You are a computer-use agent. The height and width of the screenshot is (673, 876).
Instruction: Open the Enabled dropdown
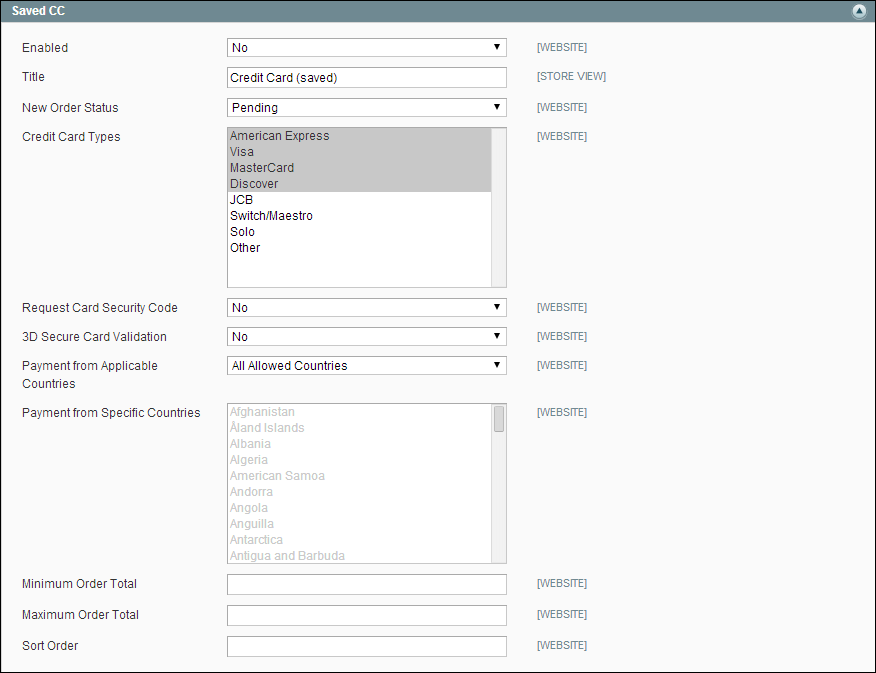click(x=366, y=47)
